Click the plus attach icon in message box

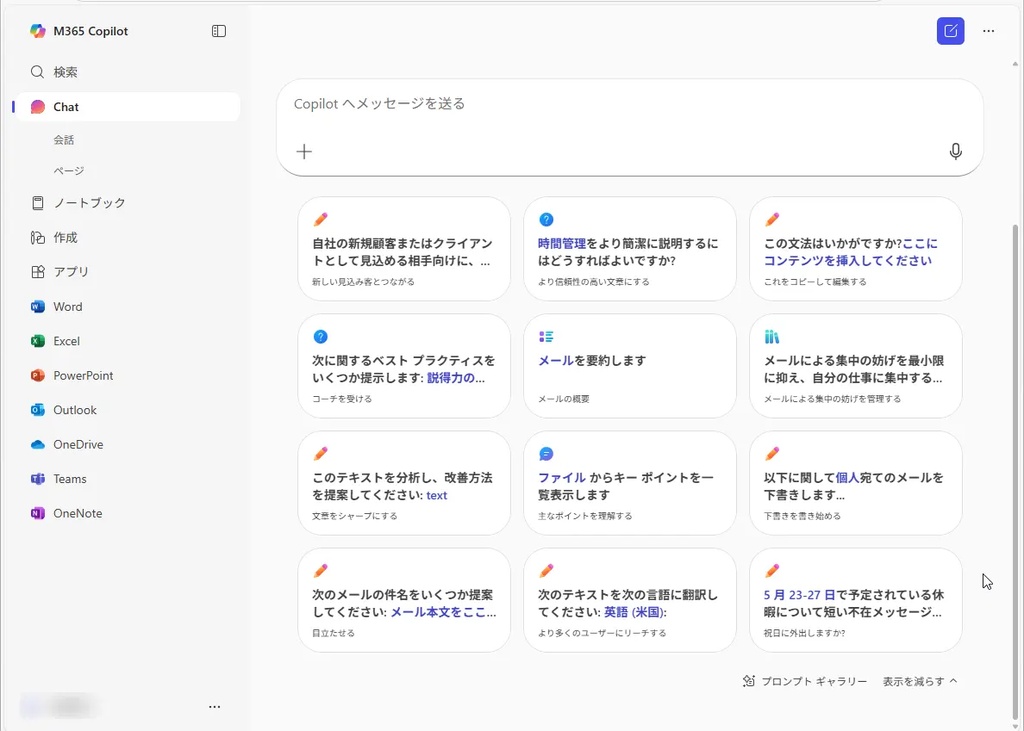[x=304, y=152]
